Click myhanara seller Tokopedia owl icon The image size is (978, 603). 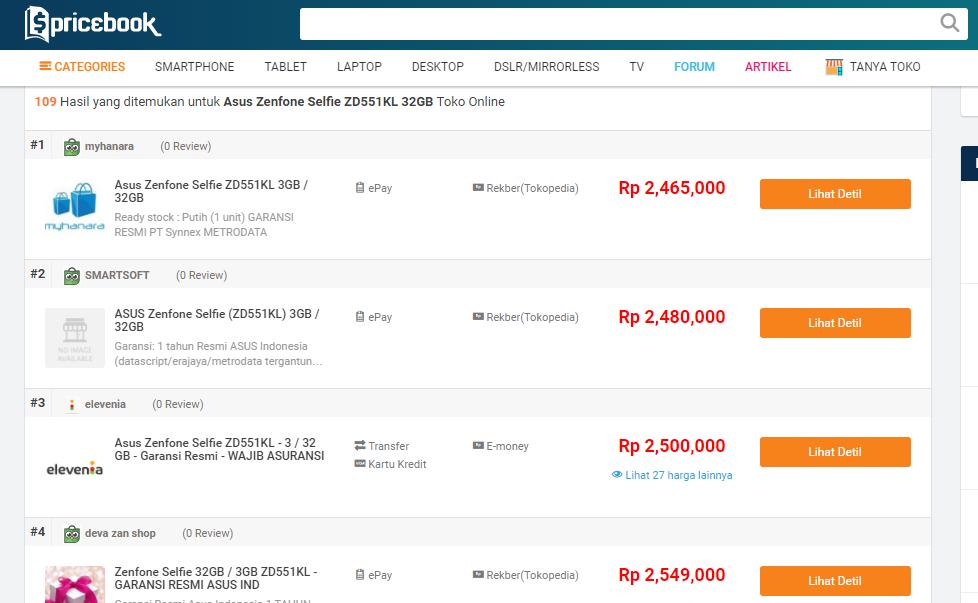[x=72, y=147]
